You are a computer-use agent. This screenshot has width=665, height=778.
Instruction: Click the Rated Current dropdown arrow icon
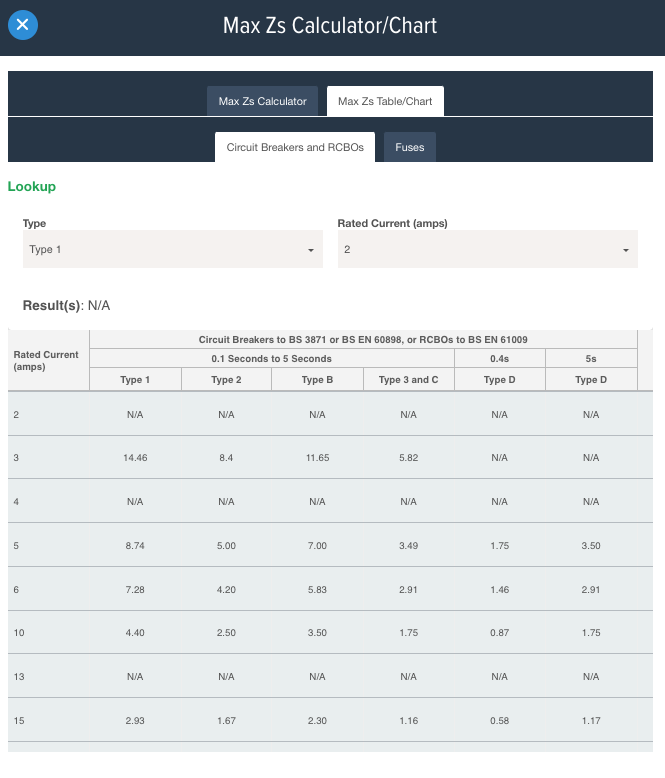coord(626,250)
